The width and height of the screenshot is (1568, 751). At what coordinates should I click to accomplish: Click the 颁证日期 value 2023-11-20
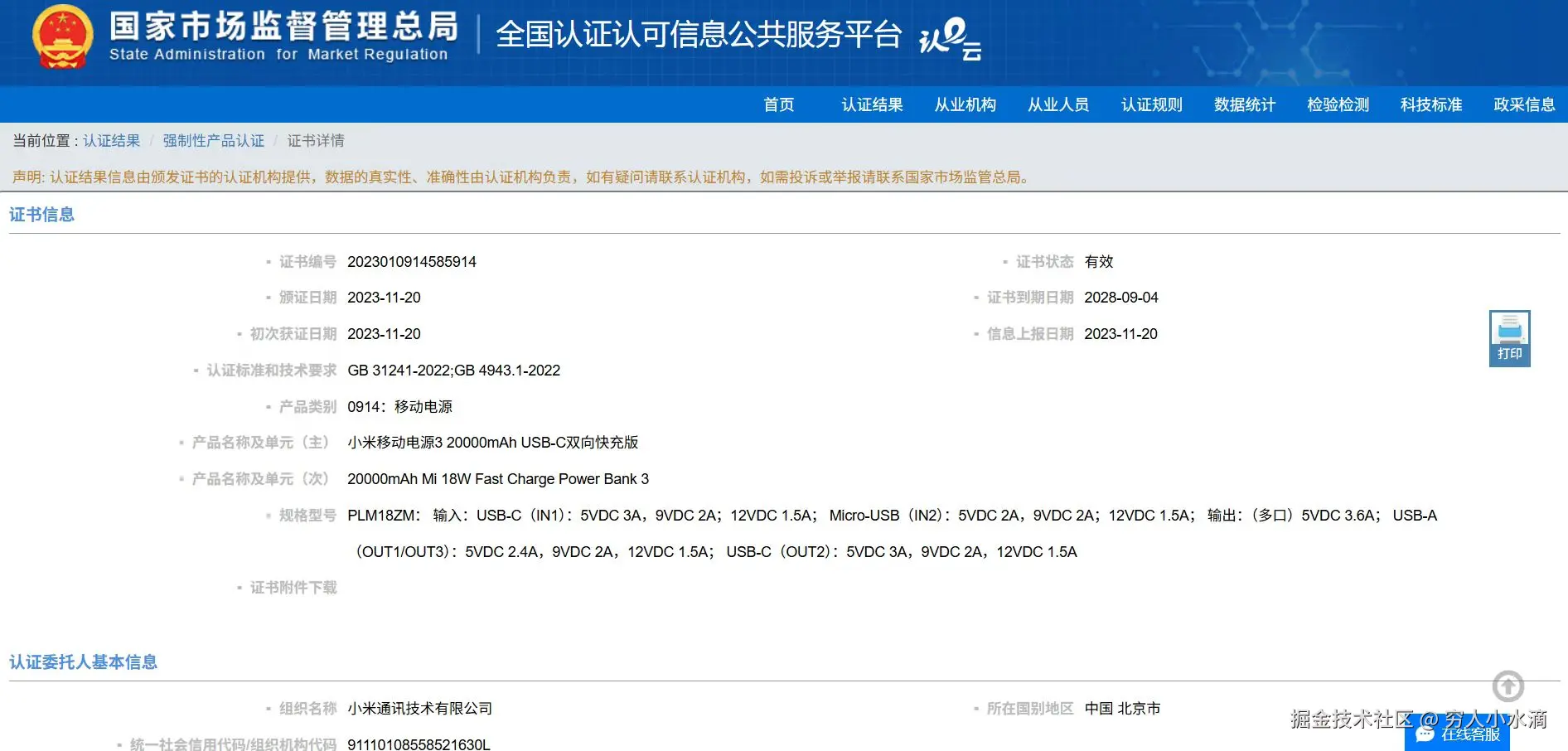(385, 298)
